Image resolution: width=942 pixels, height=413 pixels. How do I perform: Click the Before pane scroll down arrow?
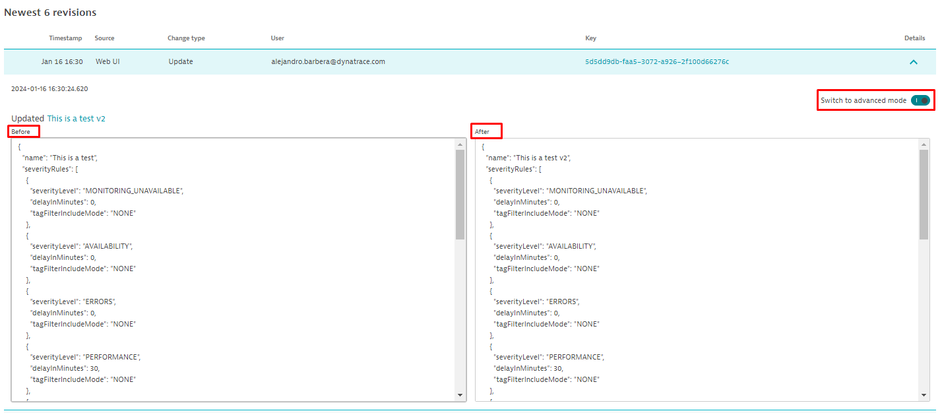point(460,395)
